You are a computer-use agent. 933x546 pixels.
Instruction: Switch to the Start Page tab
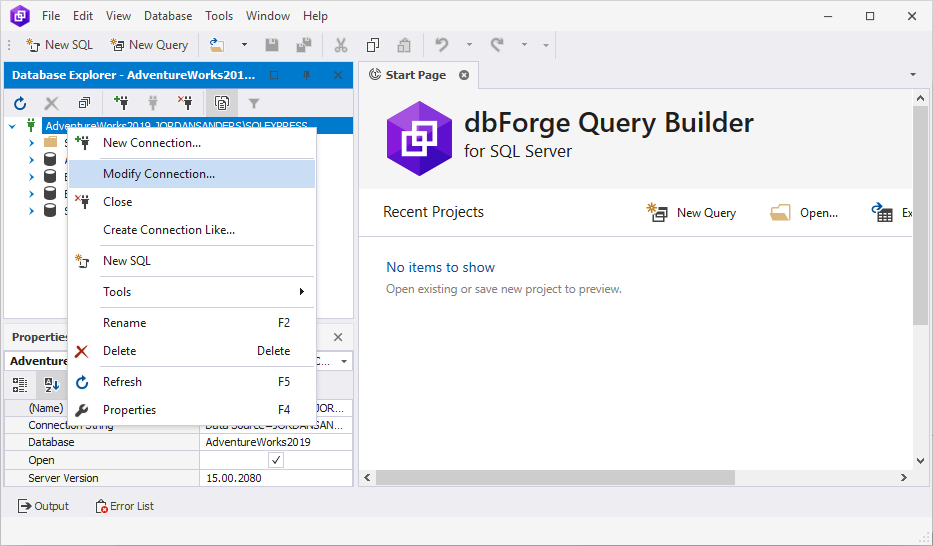(x=415, y=75)
